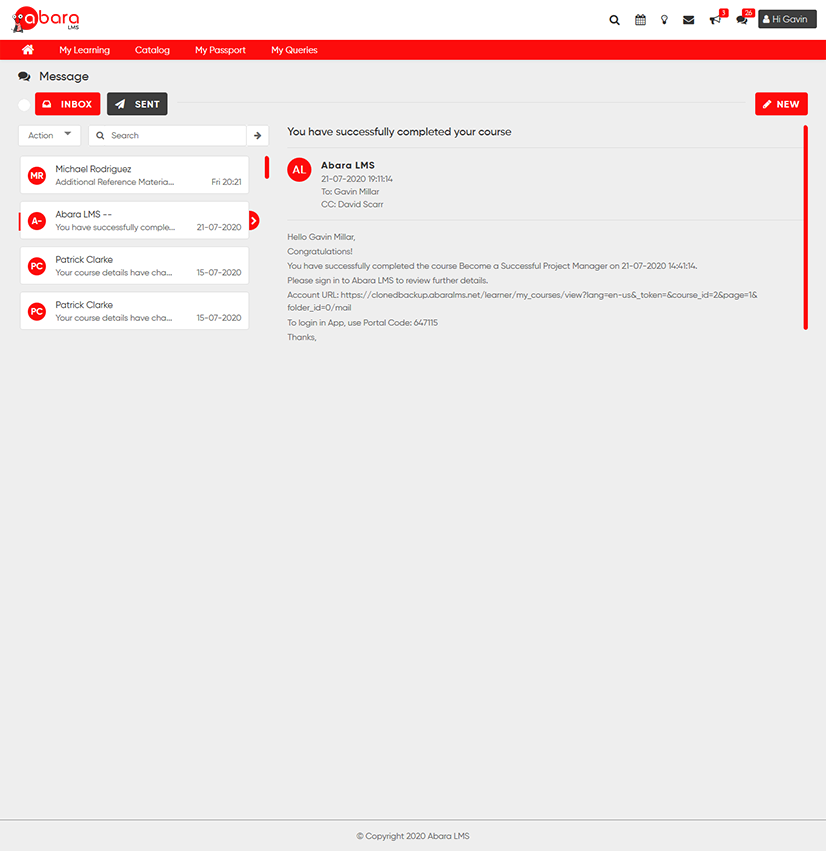This screenshot has height=851, width=826.
Task: Open chat bubbles icon with 26 badge
Action: pyautogui.click(x=741, y=20)
